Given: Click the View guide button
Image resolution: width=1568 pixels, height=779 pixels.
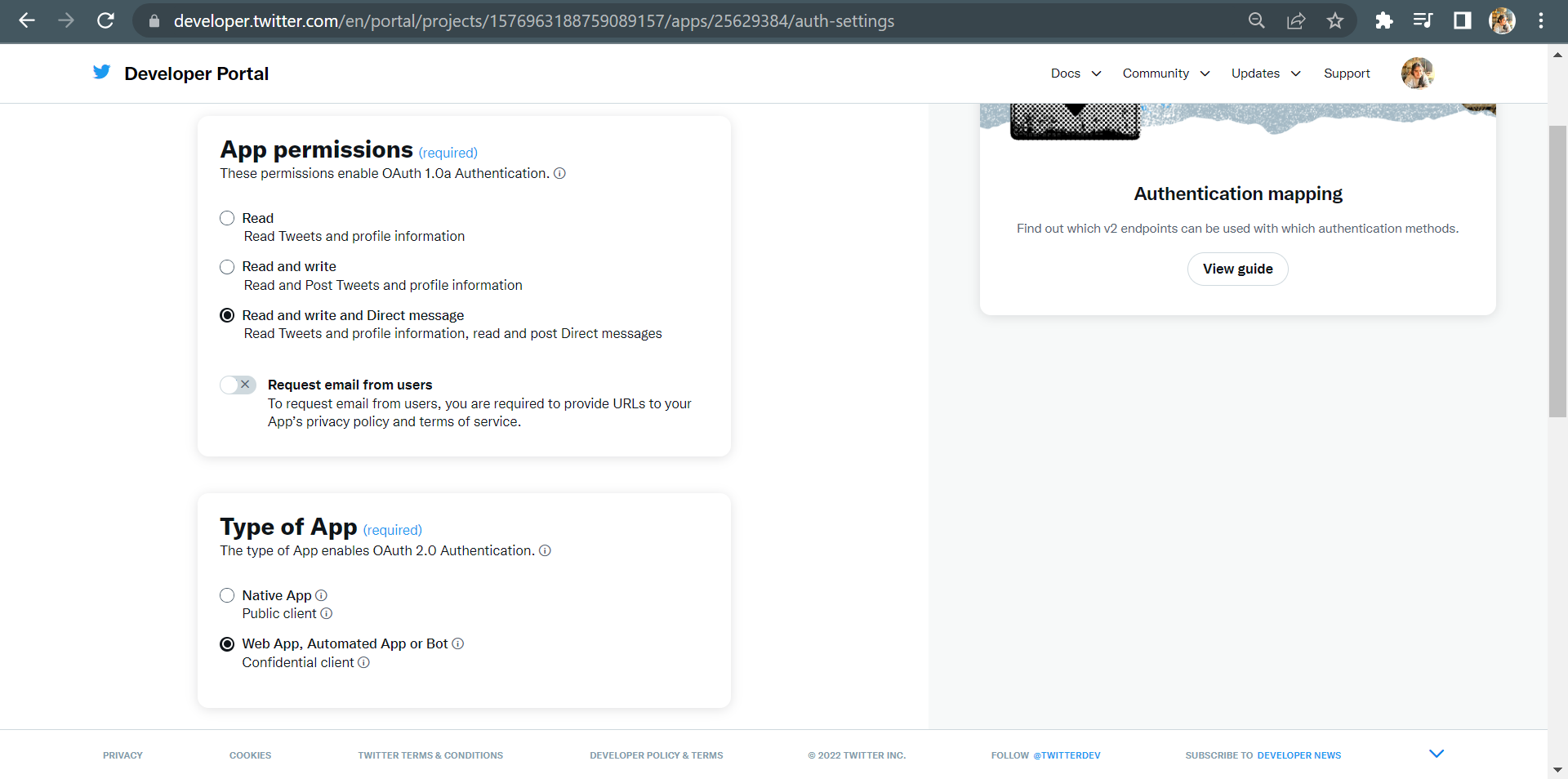Looking at the screenshot, I should 1237,269.
